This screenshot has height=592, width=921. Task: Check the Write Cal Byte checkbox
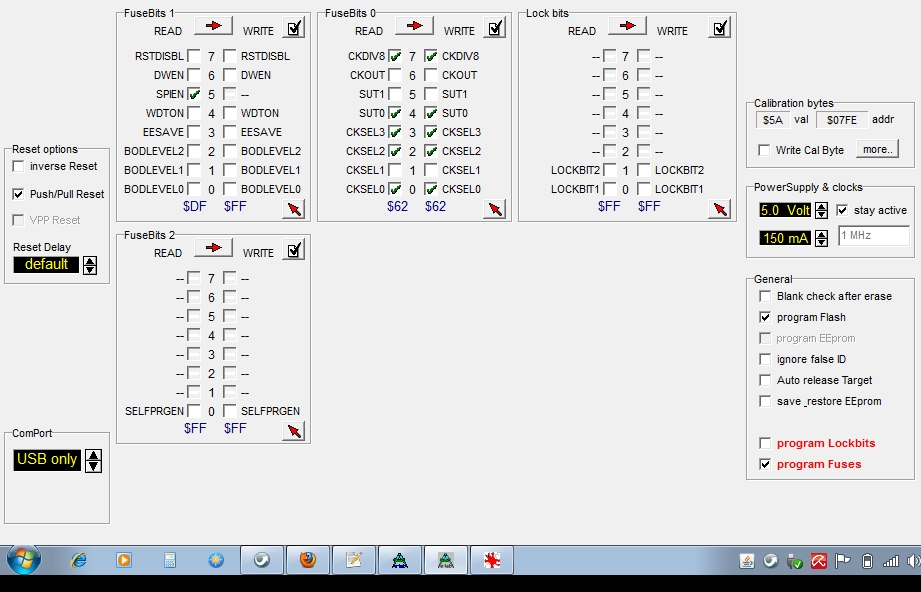[765, 150]
